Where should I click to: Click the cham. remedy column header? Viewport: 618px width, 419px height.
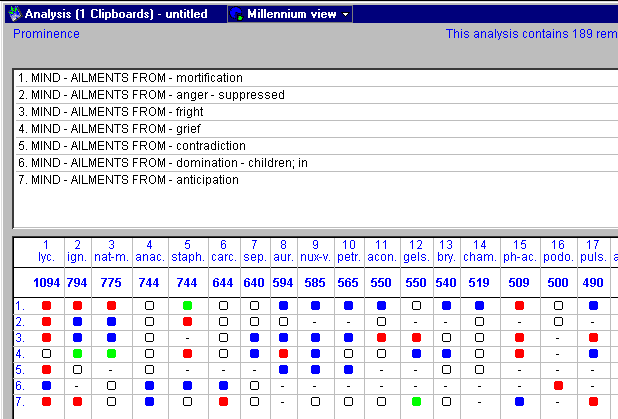pyautogui.click(x=480, y=251)
